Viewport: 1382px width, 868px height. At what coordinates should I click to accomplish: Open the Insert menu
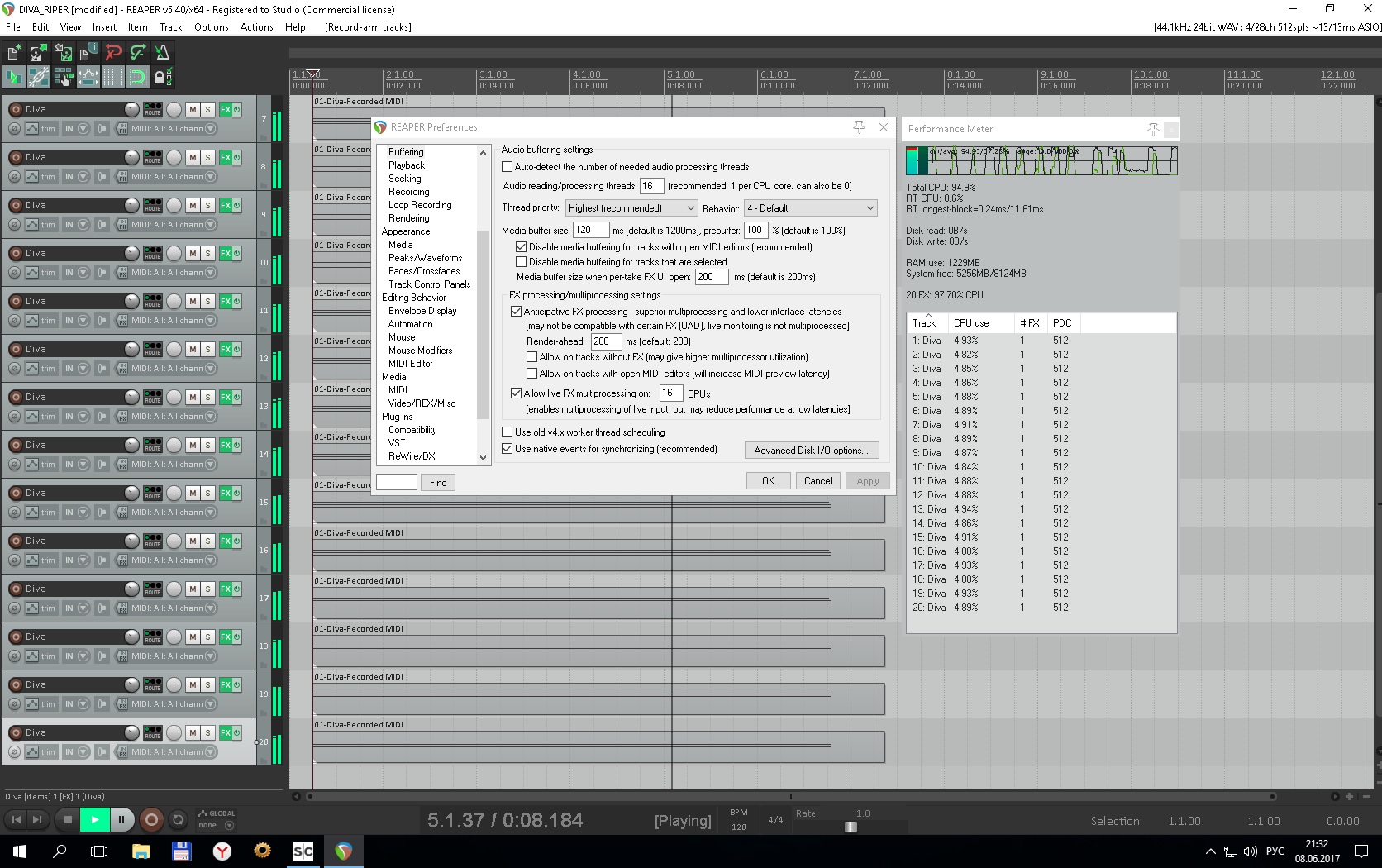click(104, 27)
